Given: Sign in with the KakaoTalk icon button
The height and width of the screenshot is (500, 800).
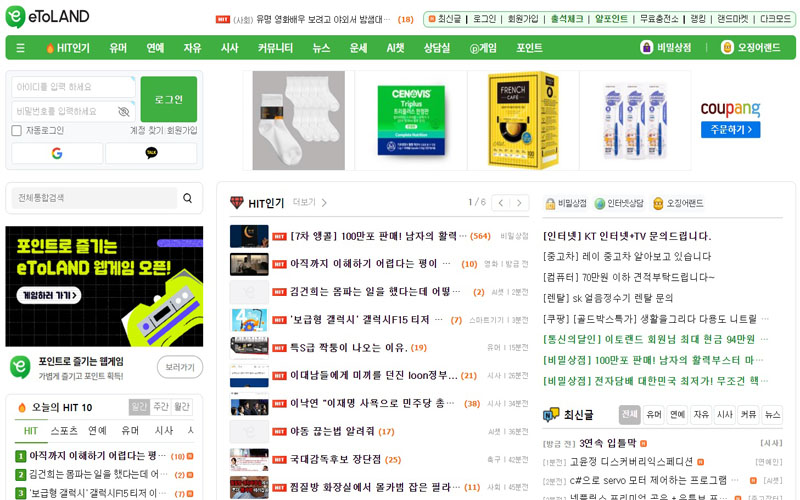Looking at the screenshot, I should (151, 153).
